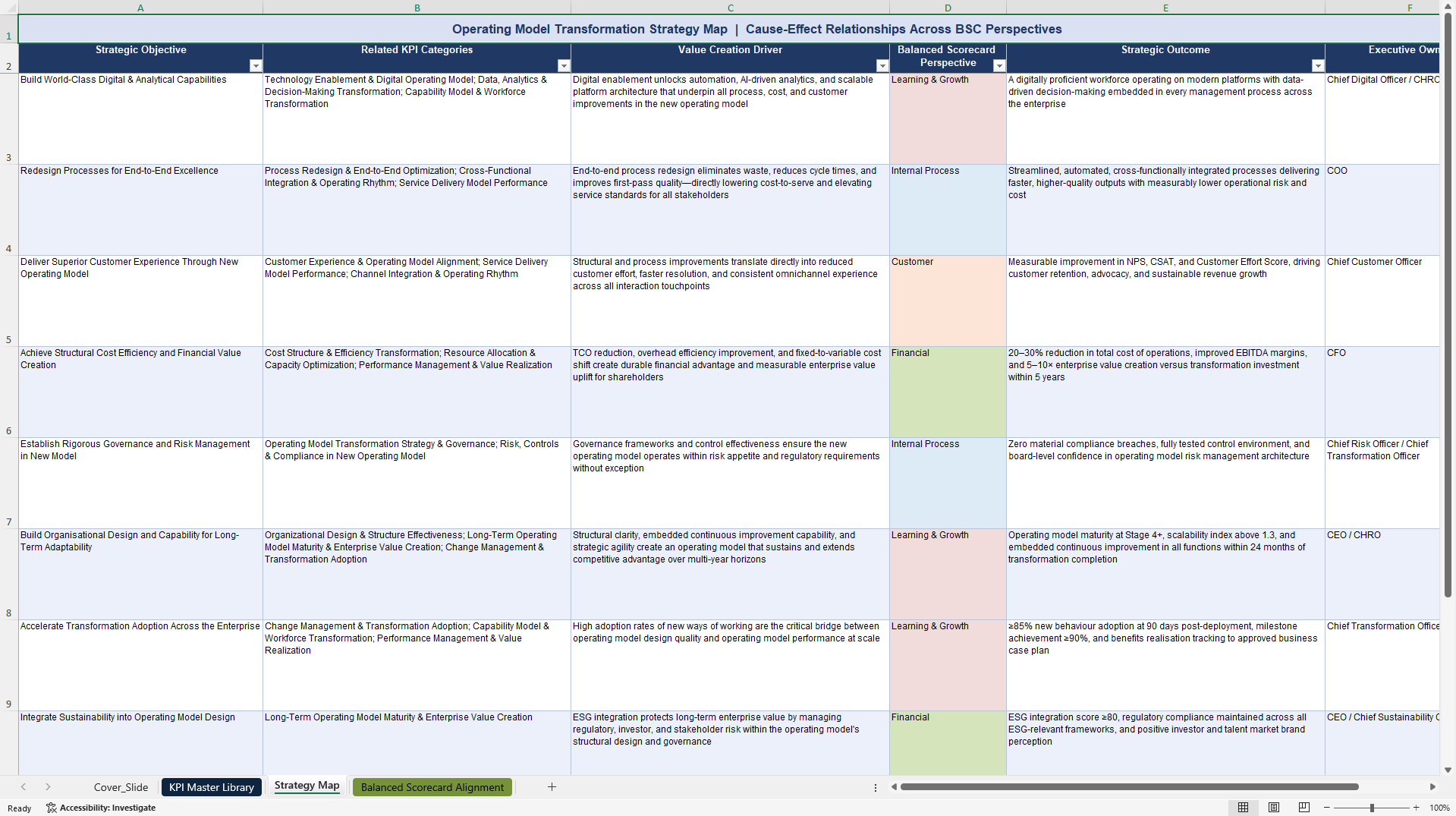The image size is (1456, 816).
Task: Select the 'Chief Customer Officer' cell
Action: pyautogui.click(x=1382, y=301)
